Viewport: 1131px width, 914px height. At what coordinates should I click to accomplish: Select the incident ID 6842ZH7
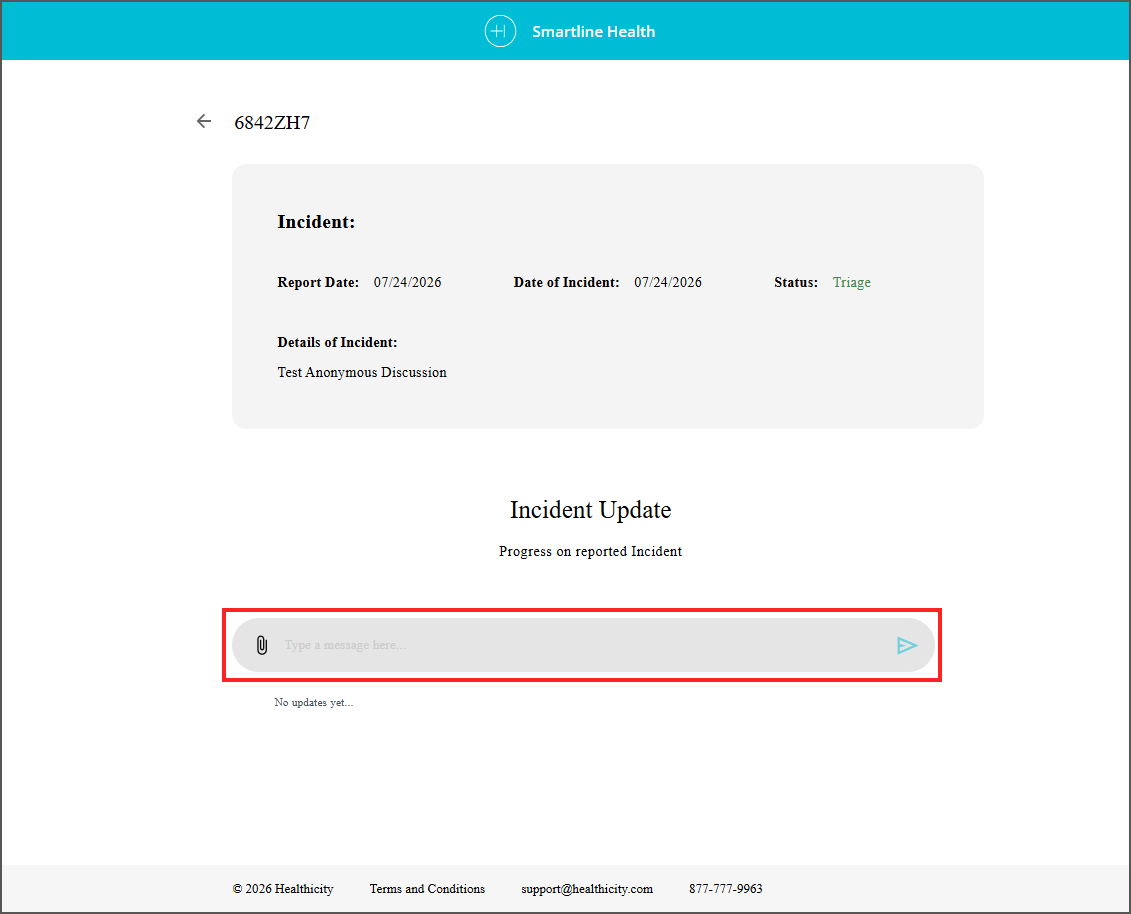pyautogui.click(x=272, y=123)
